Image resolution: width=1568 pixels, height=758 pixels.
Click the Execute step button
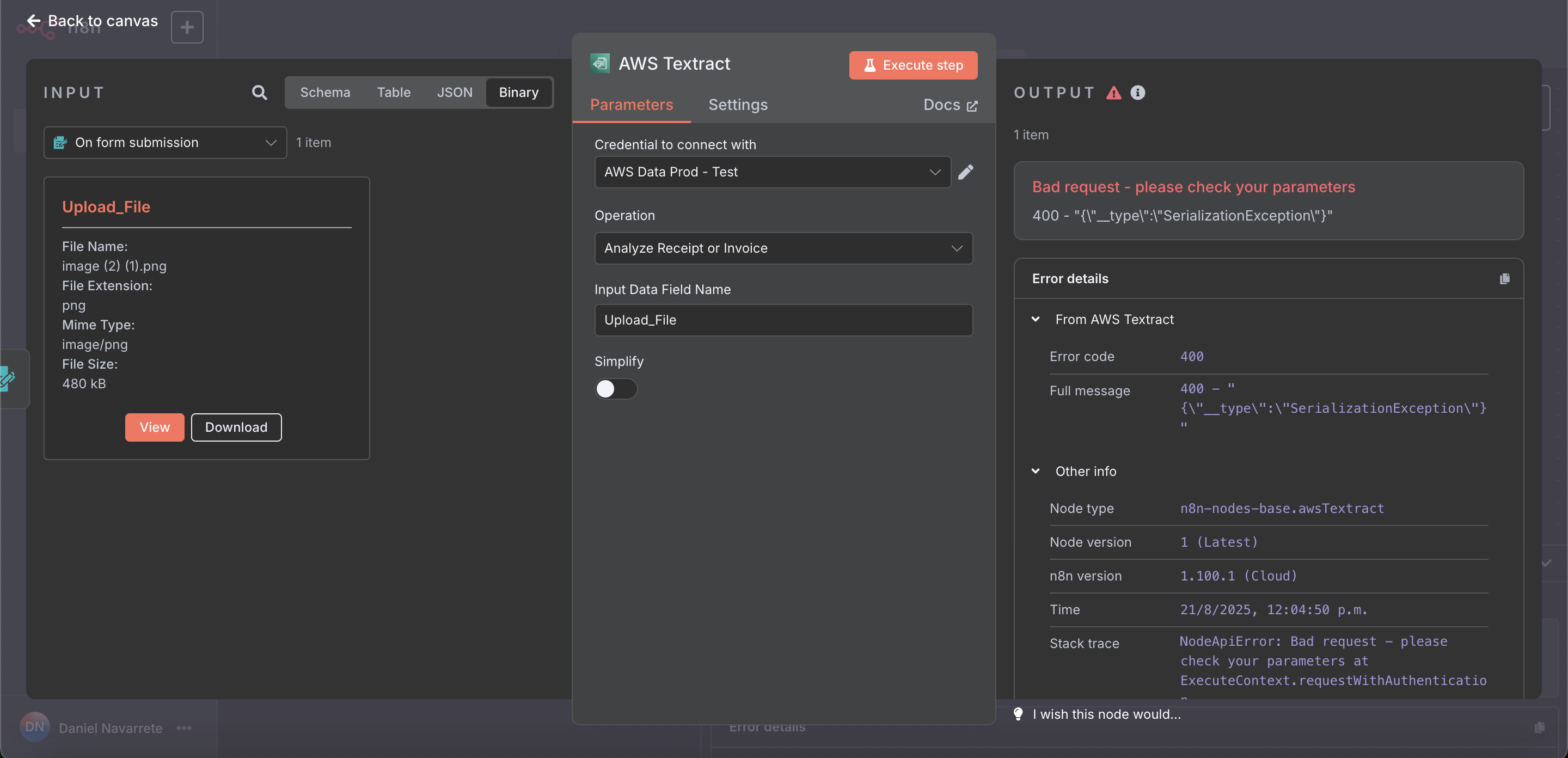tap(912, 65)
